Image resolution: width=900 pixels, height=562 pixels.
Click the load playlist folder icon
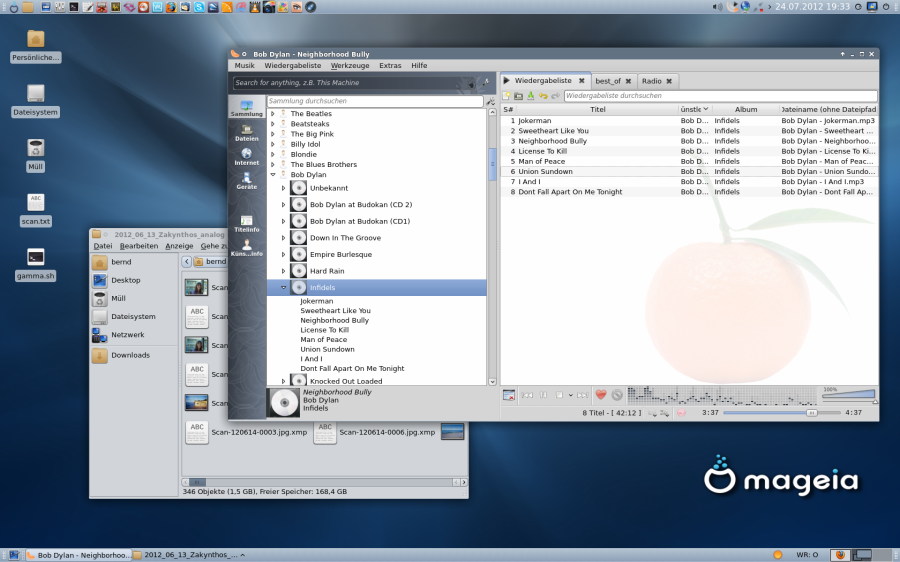coord(518,96)
